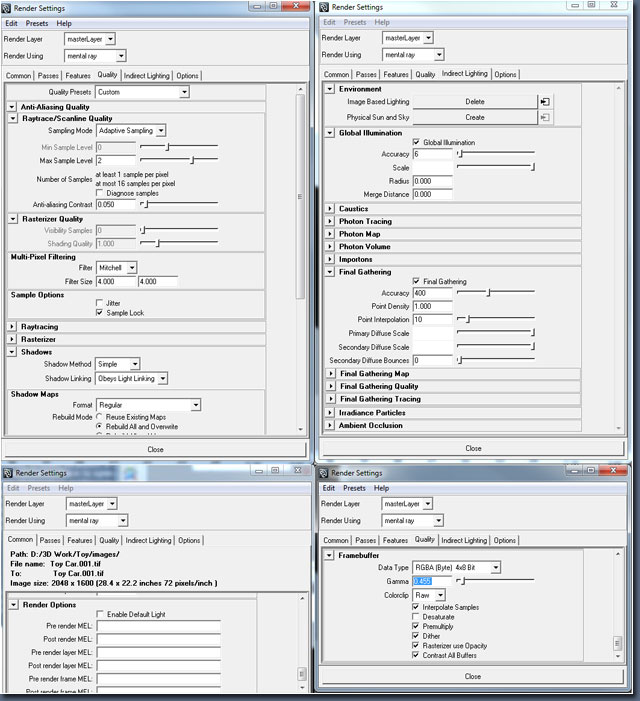The height and width of the screenshot is (701, 640).
Task: Collapse the Shadows section
Action: point(12,352)
